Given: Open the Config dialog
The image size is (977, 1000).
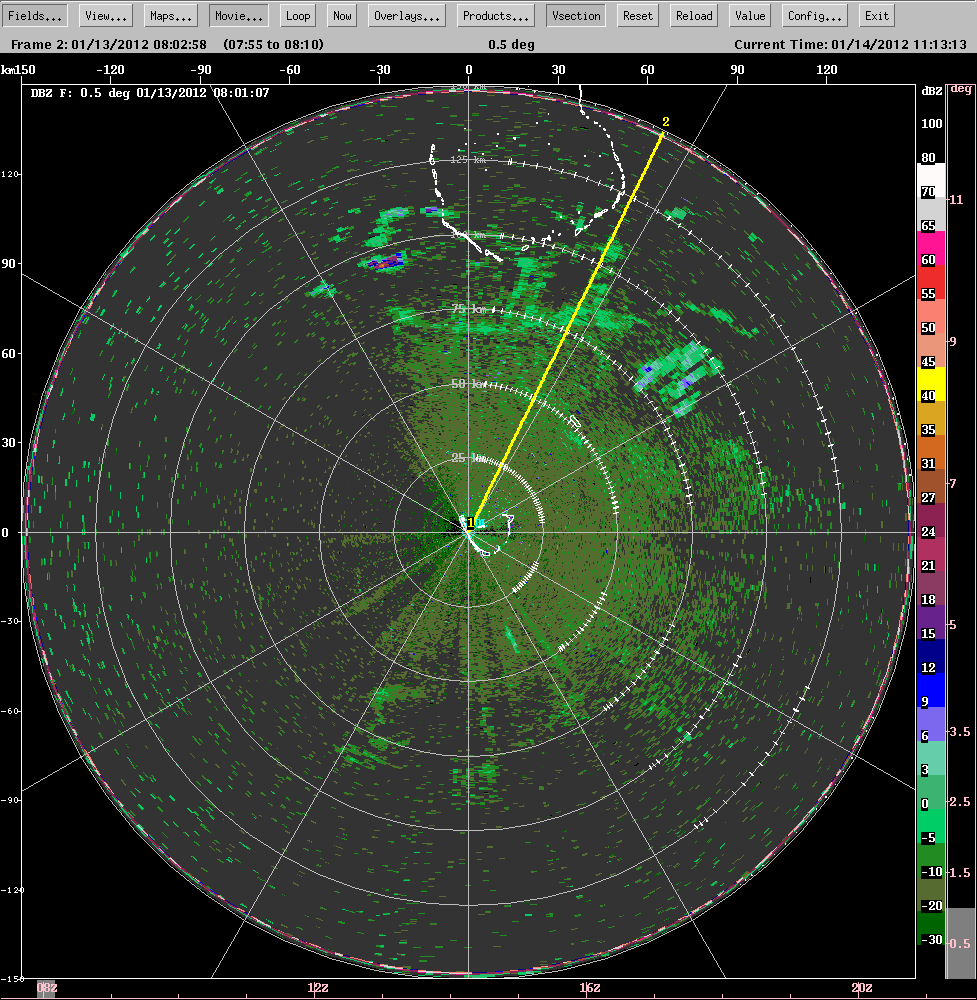Looking at the screenshot, I should [813, 15].
